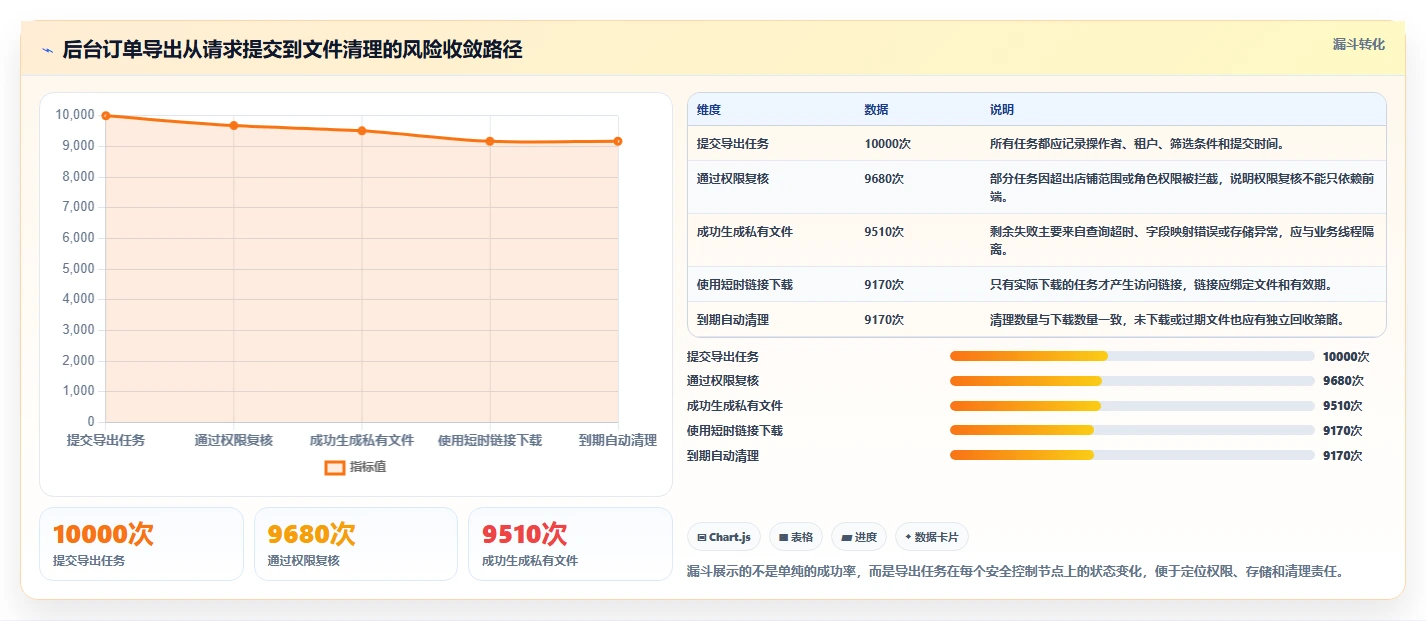This screenshot has width=1426, height=621.
Task: Click progress bar for 通过权限复核
Action: click(1132, 381)
